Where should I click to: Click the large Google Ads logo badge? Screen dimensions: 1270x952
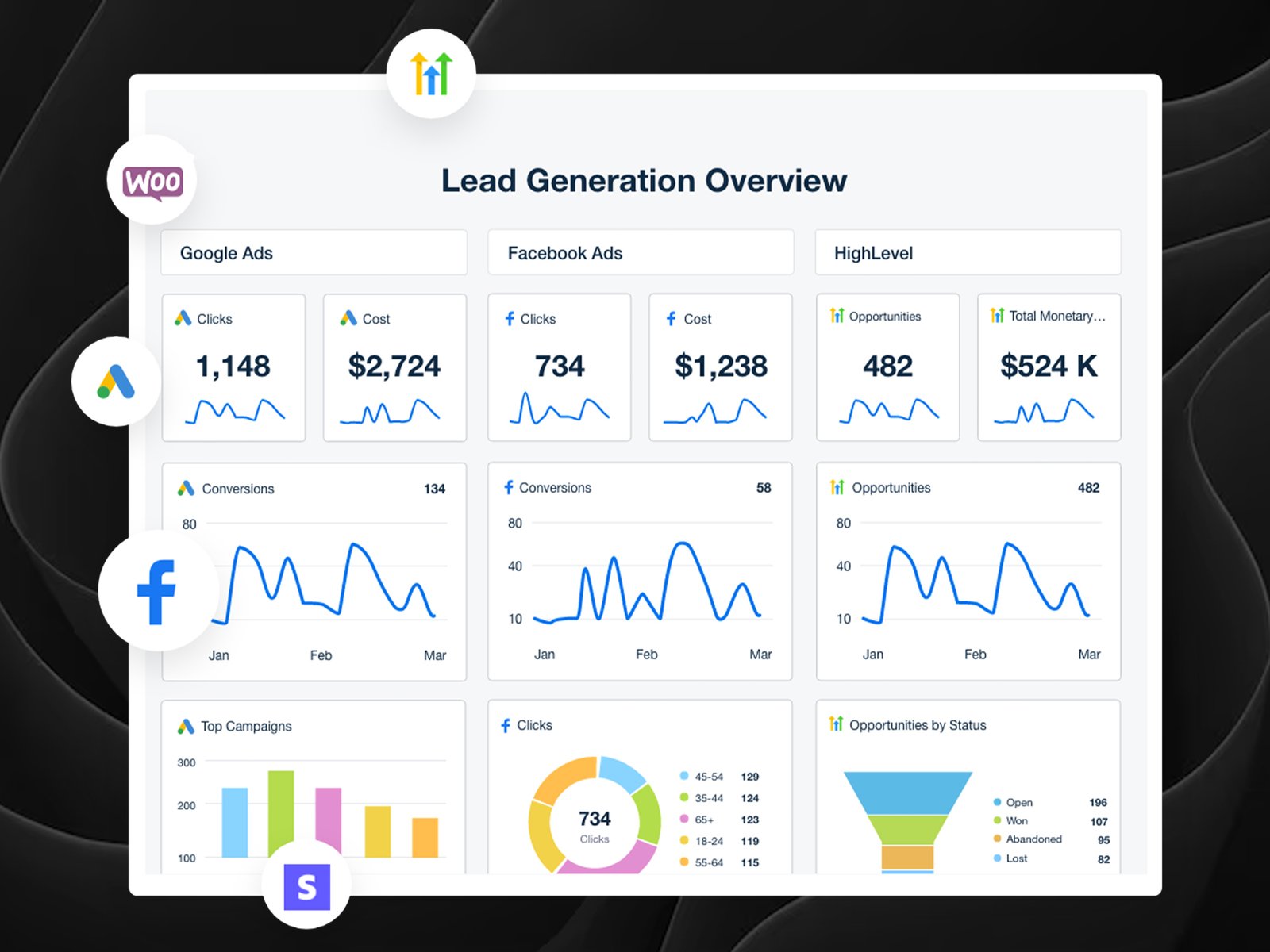pyautogui.click(x=116, y=382)
